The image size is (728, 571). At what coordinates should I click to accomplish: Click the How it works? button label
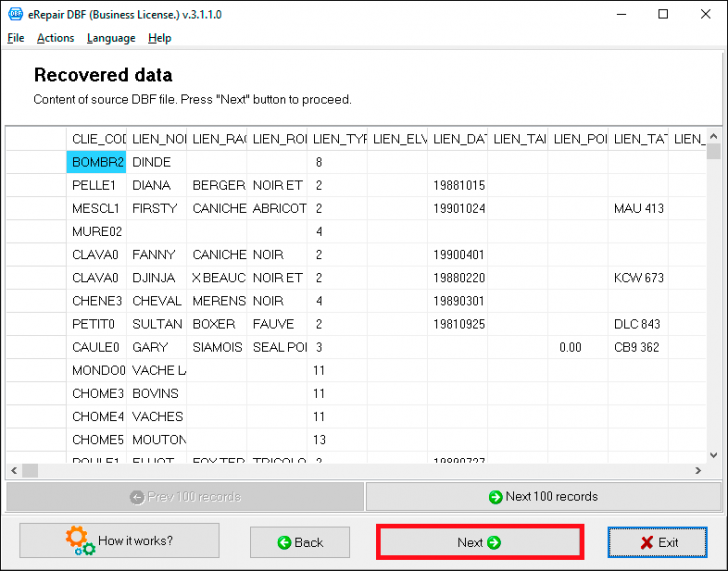(136, 540)
